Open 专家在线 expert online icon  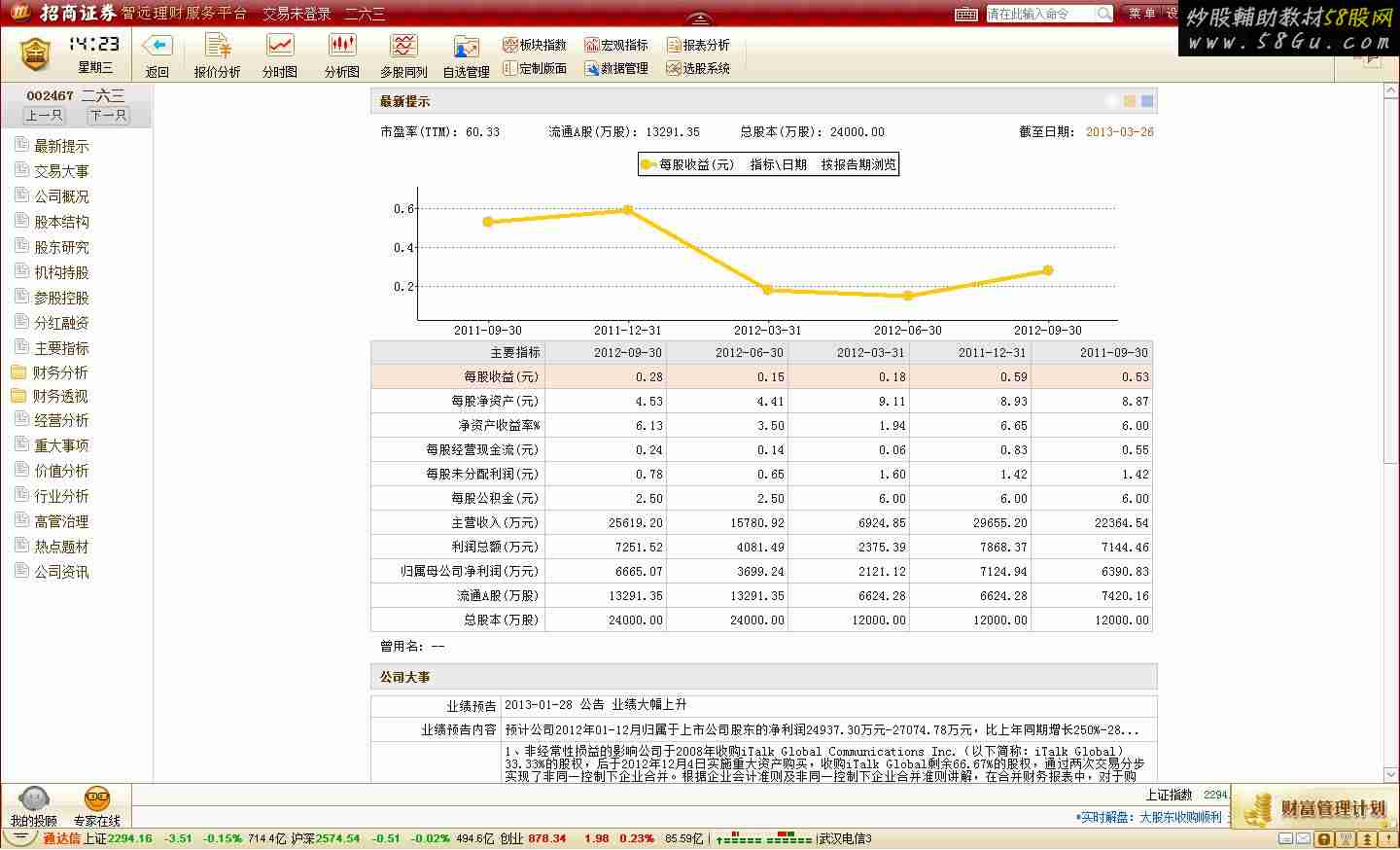tap(97, 807)
